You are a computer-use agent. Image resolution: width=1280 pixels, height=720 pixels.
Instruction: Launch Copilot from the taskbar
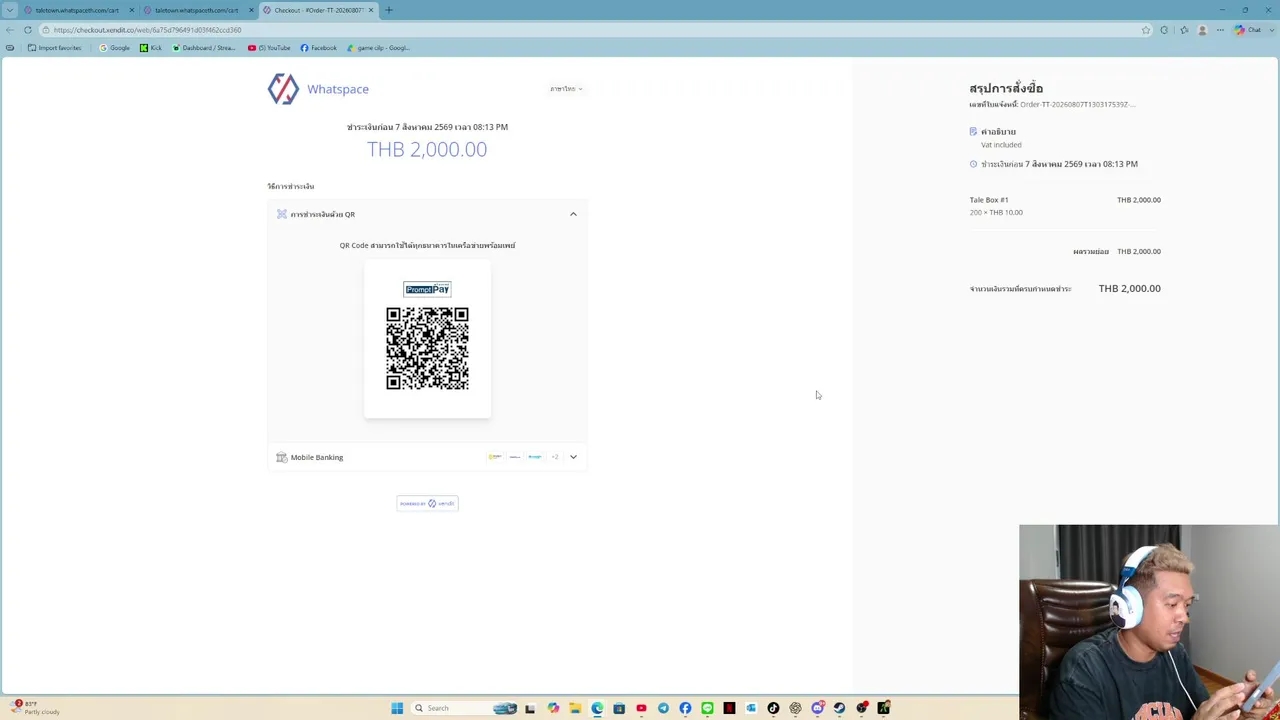point(553,708)
